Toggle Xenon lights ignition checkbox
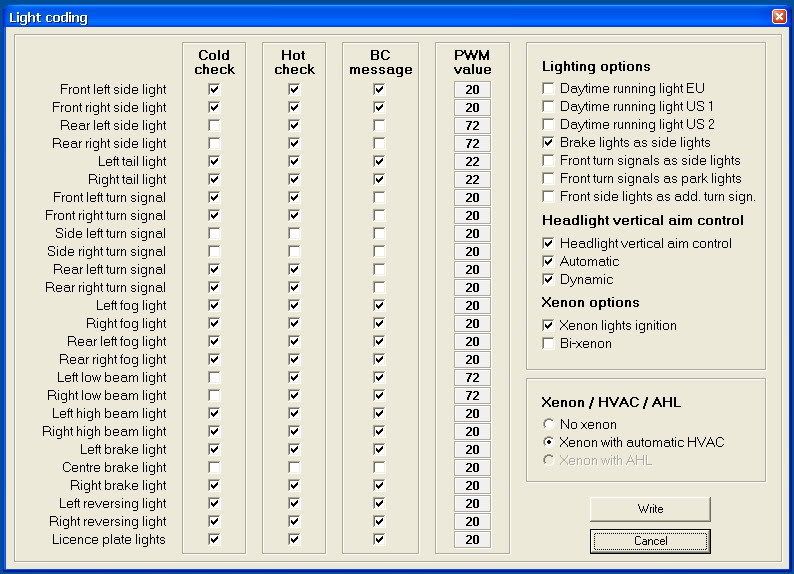 point(548,326)
